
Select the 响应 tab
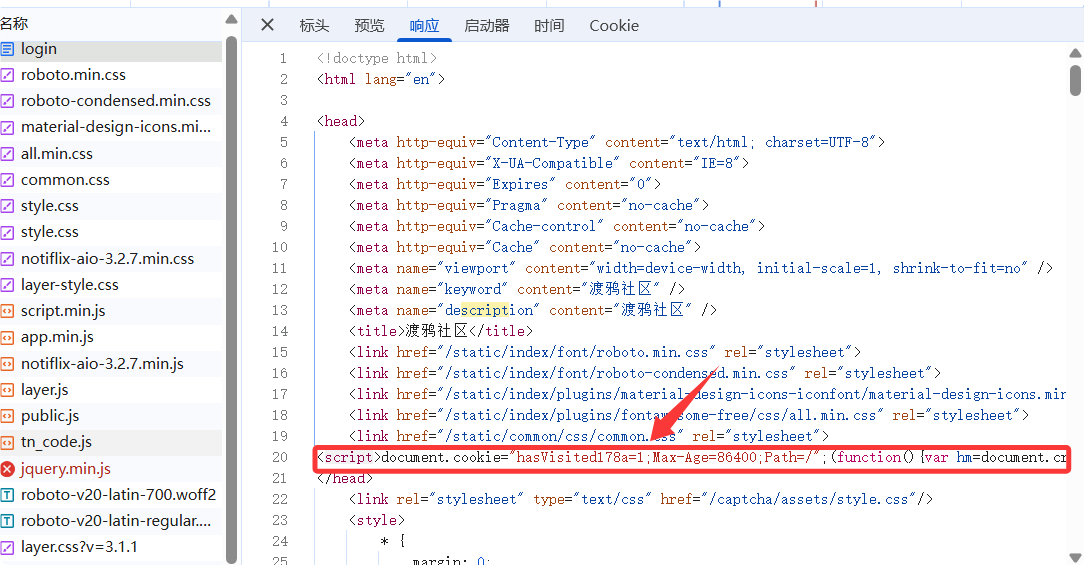coord(424,26)
